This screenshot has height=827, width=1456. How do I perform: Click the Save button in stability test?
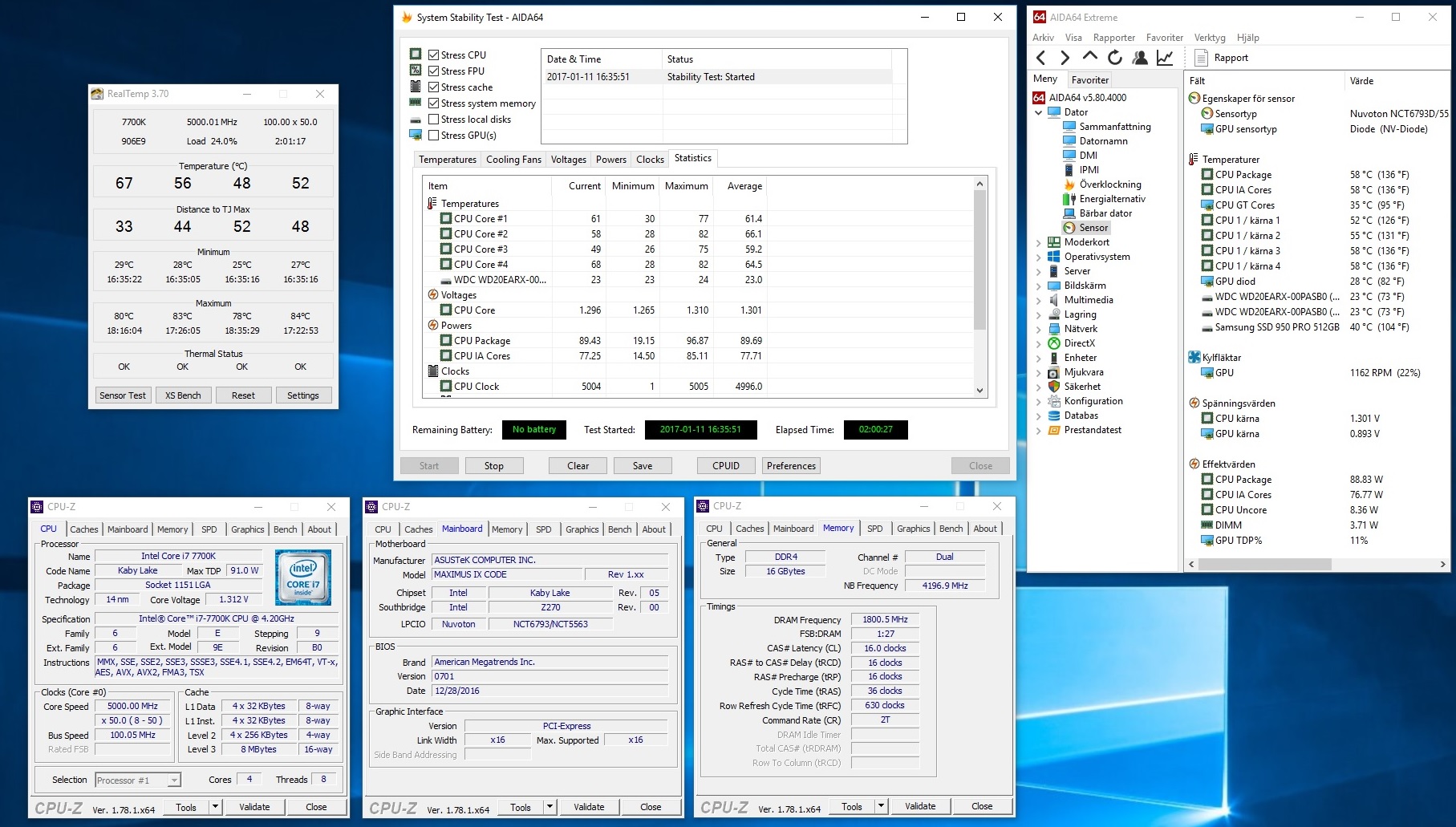(643, 466)
